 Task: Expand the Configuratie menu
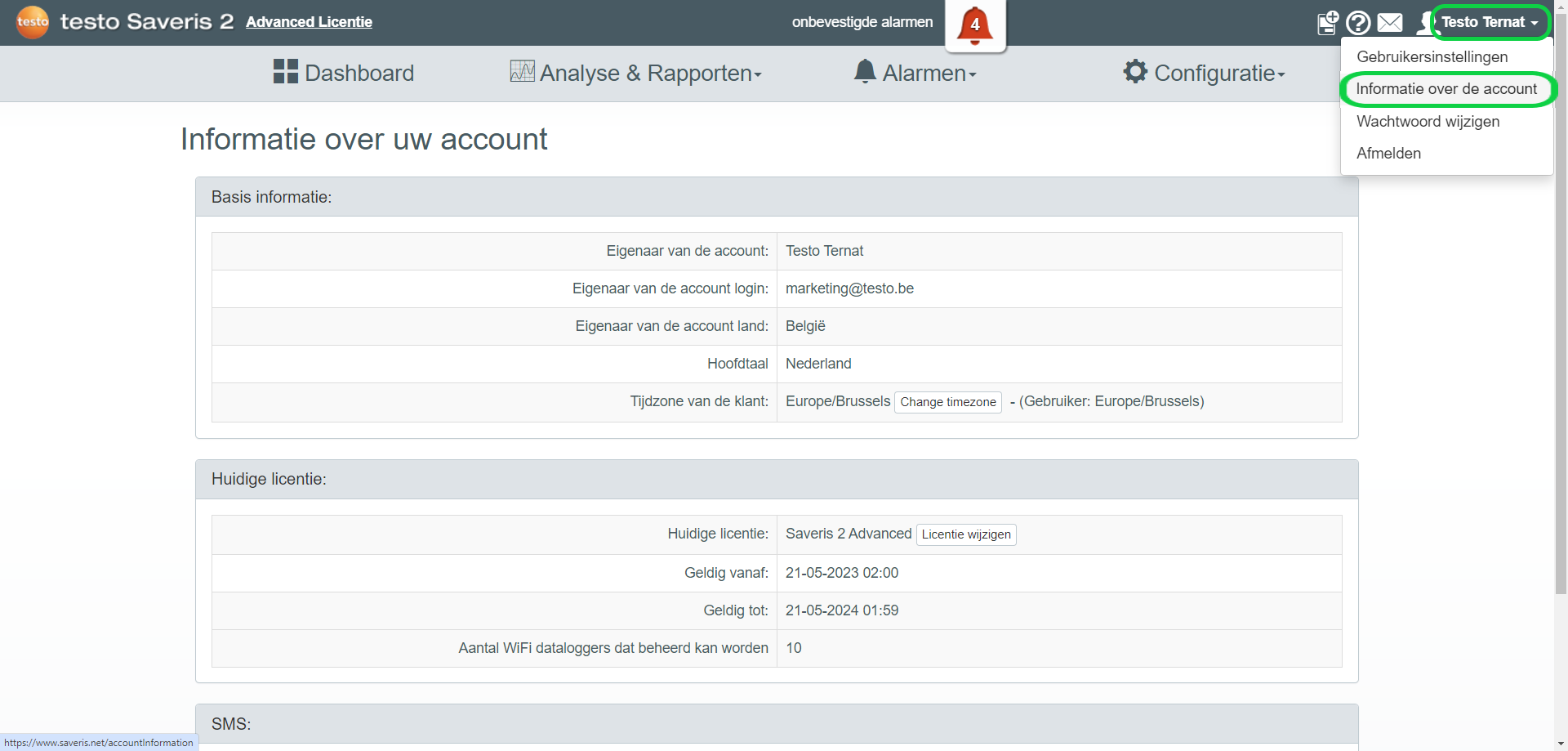tap(1219, 73)
